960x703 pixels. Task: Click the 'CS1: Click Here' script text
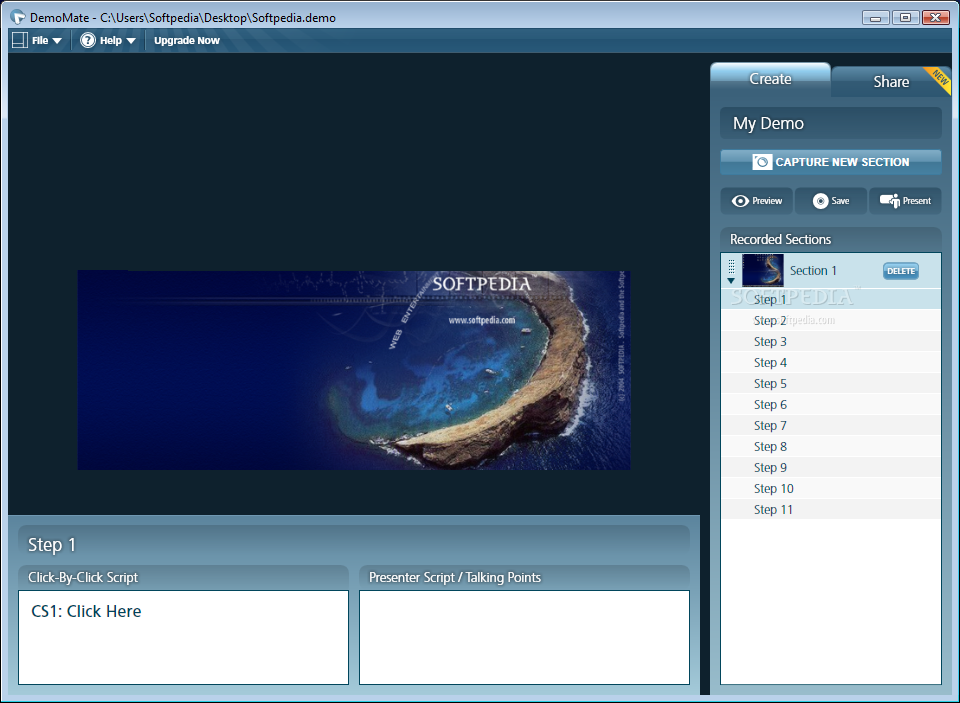click(x=86, y=611)
